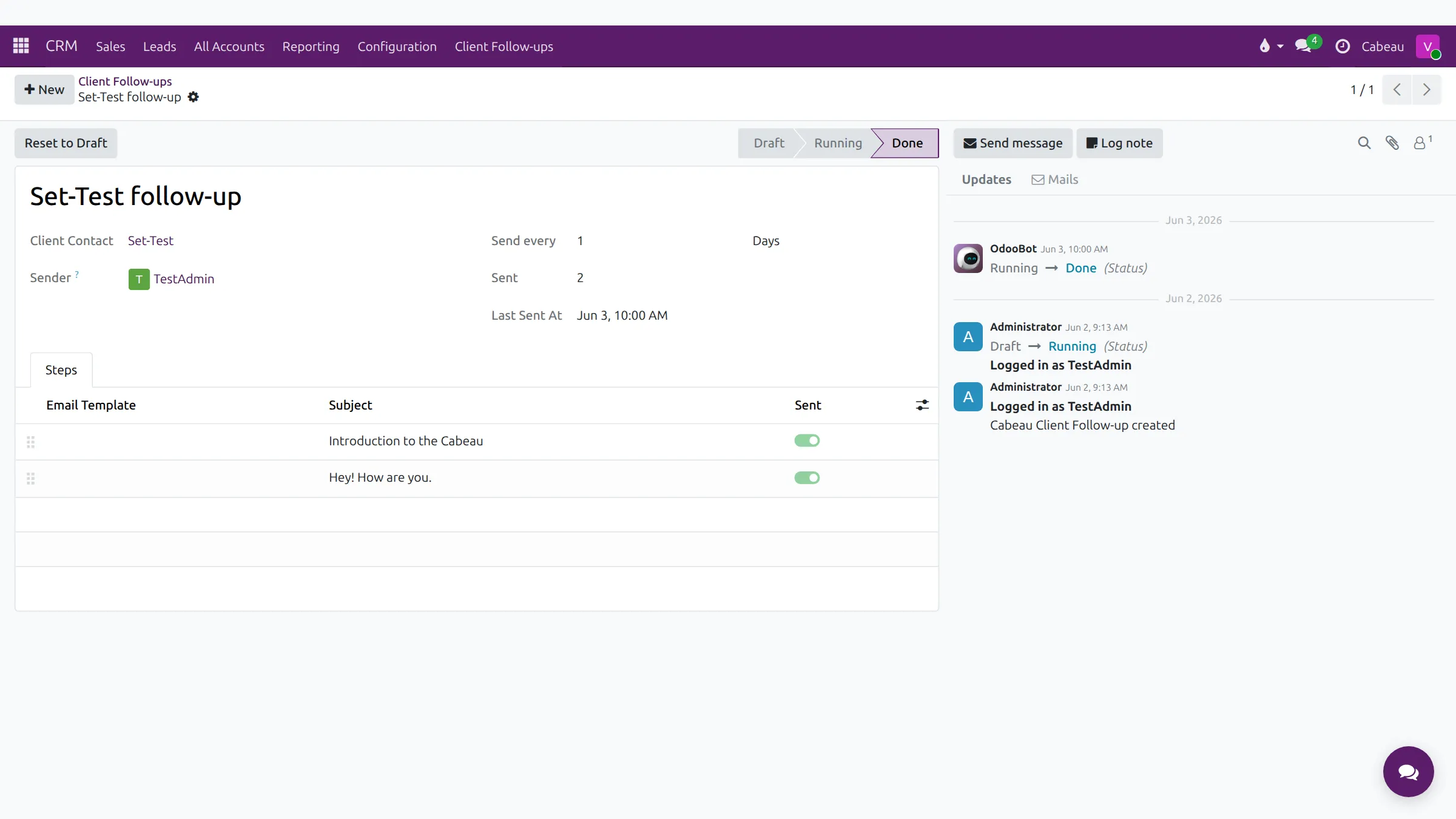Image resolution: width=1456 pixels, height=819 pixels.
Task: Open the Reporting menu
Action: [x=311, y=46]
